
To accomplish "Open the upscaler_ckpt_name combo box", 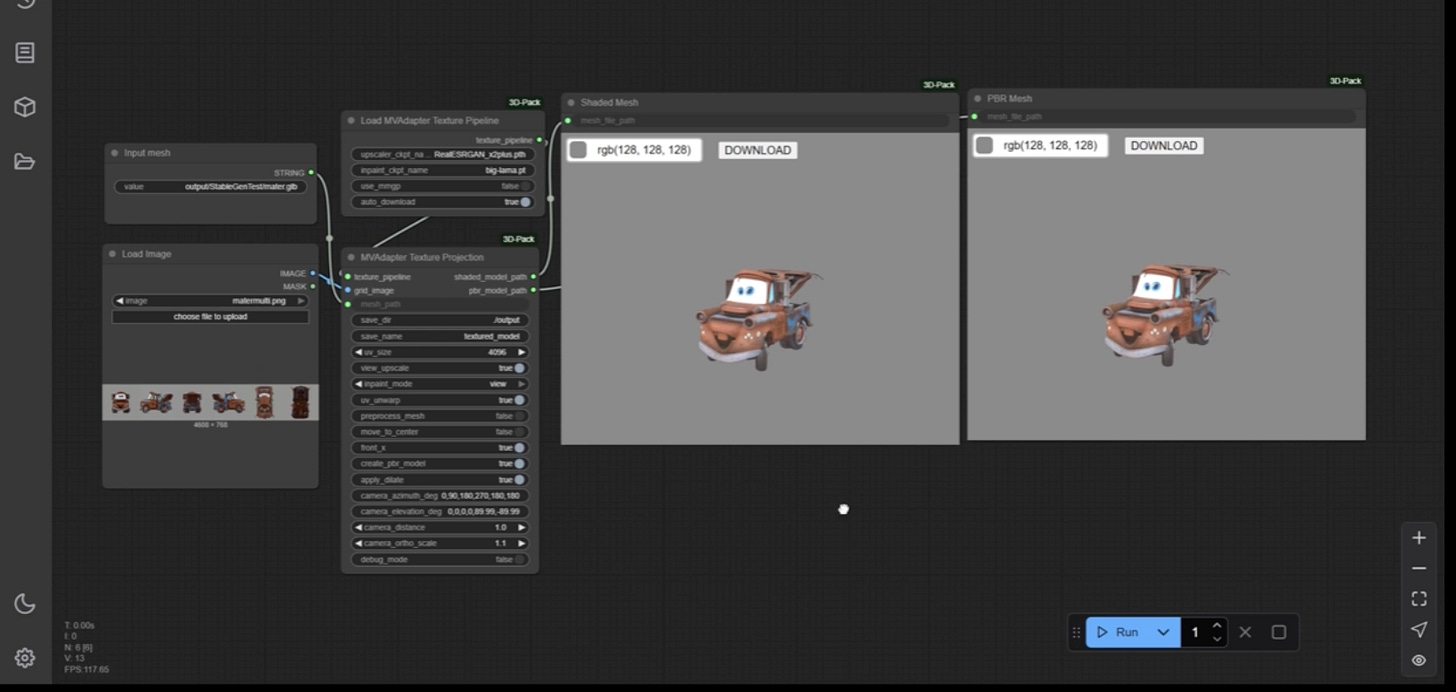I will [x=444, y=155].
